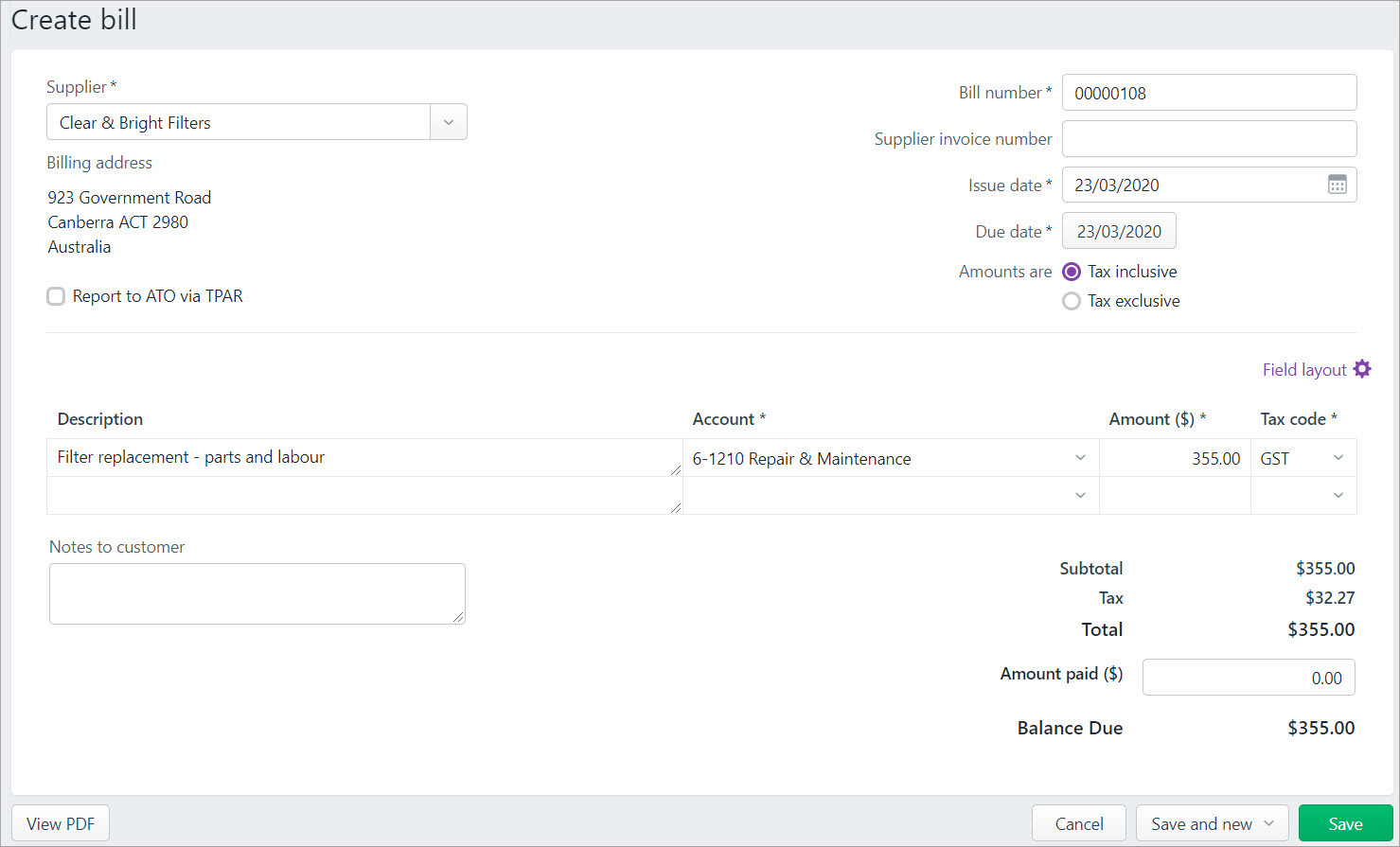Click the Balance Due value $355.00
The height and width of the screenshot is (847, 1400).
point(1321,728)
